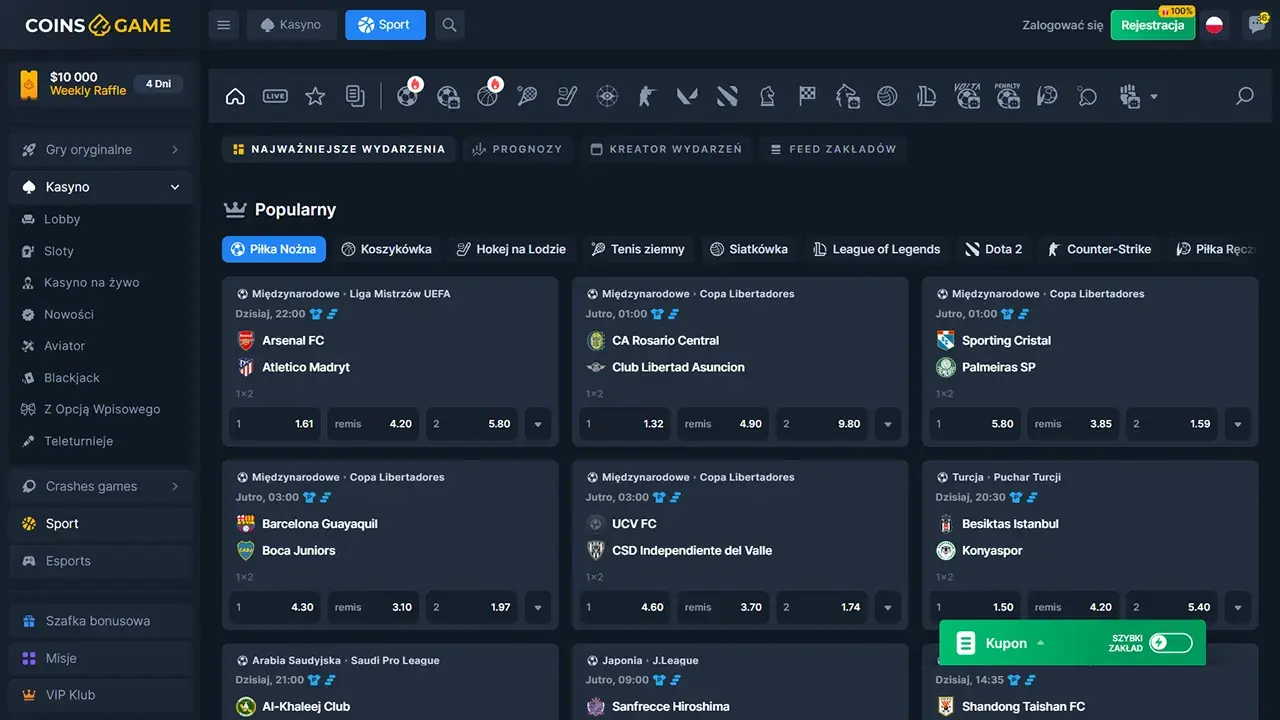Open the Feed Zakładów tab
This screenshot has height=720, width=1280.
click(834, 149)
